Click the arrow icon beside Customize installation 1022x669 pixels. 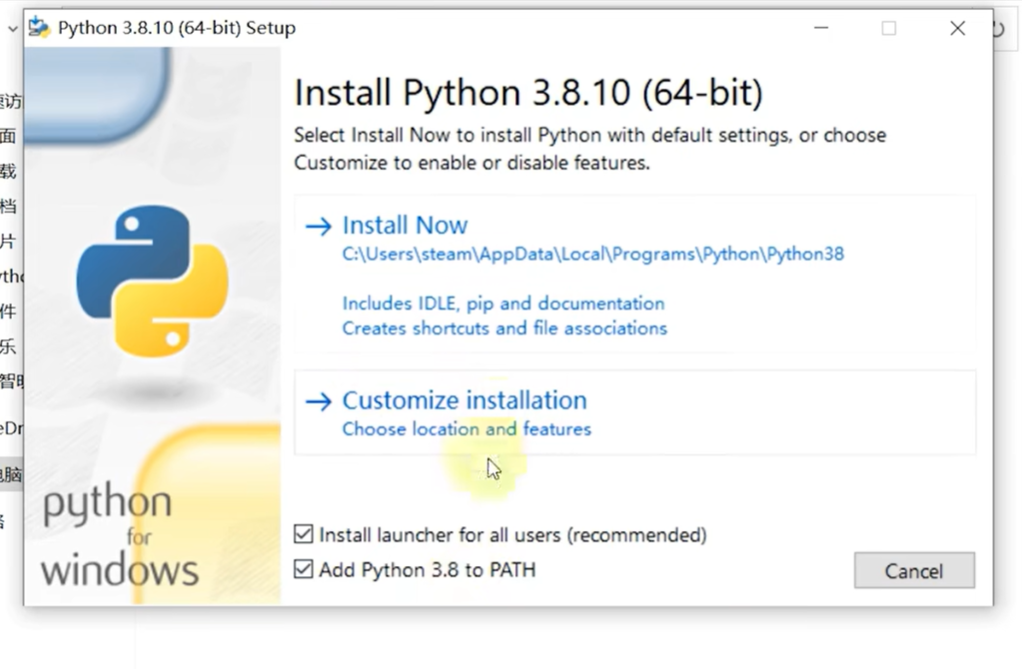point(317,401)
